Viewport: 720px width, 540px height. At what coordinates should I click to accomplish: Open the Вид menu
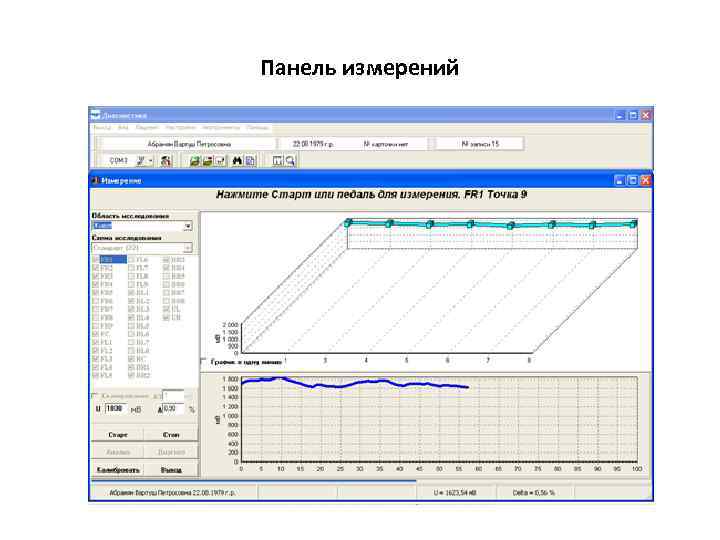point(123,127)
